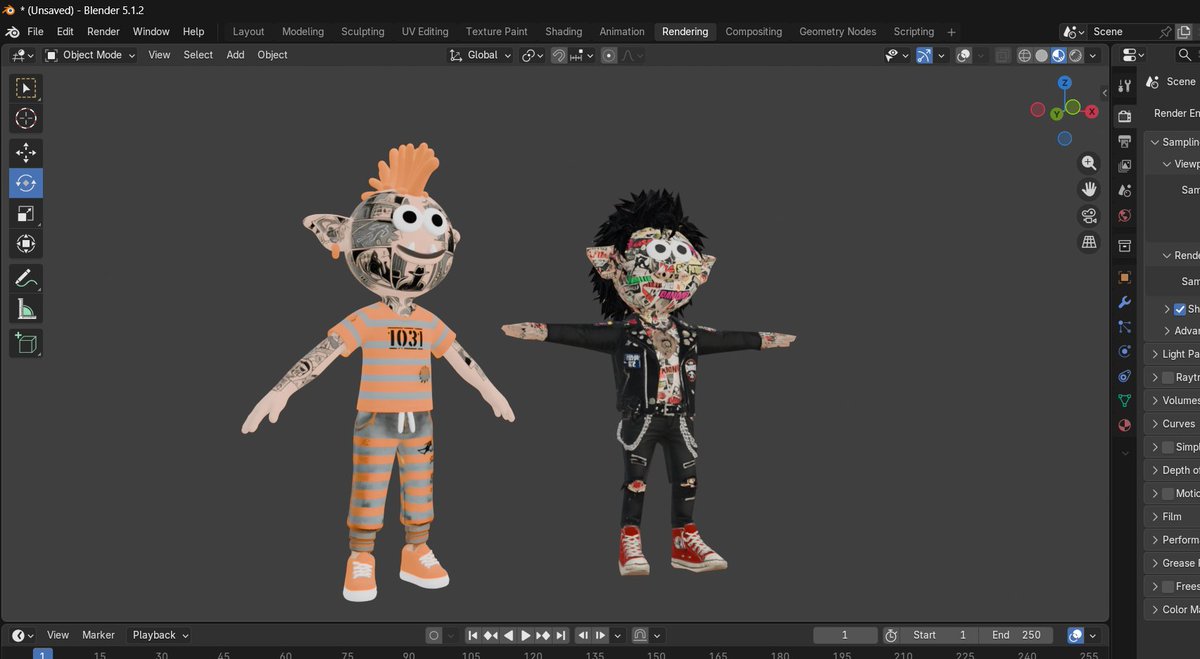The height and width of the screenshot is (659, 1200).
Task: Open the Object Mode dropdown
Action: click(x=91, y=55)
